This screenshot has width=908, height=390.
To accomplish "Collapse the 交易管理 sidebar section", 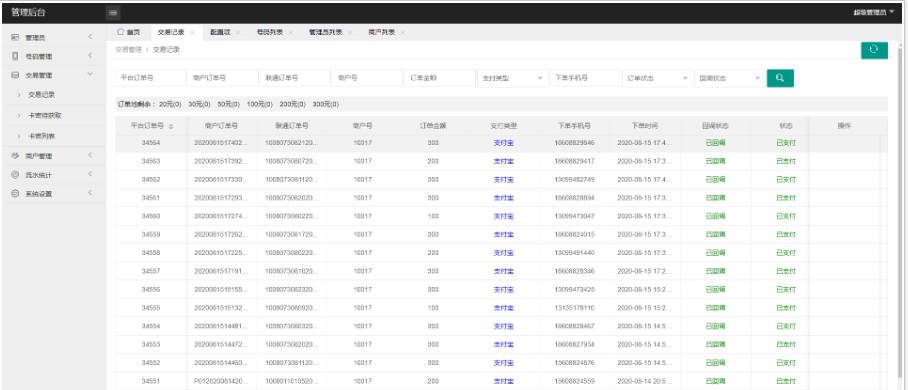I will pyautogui.click(x=90, y=75).
